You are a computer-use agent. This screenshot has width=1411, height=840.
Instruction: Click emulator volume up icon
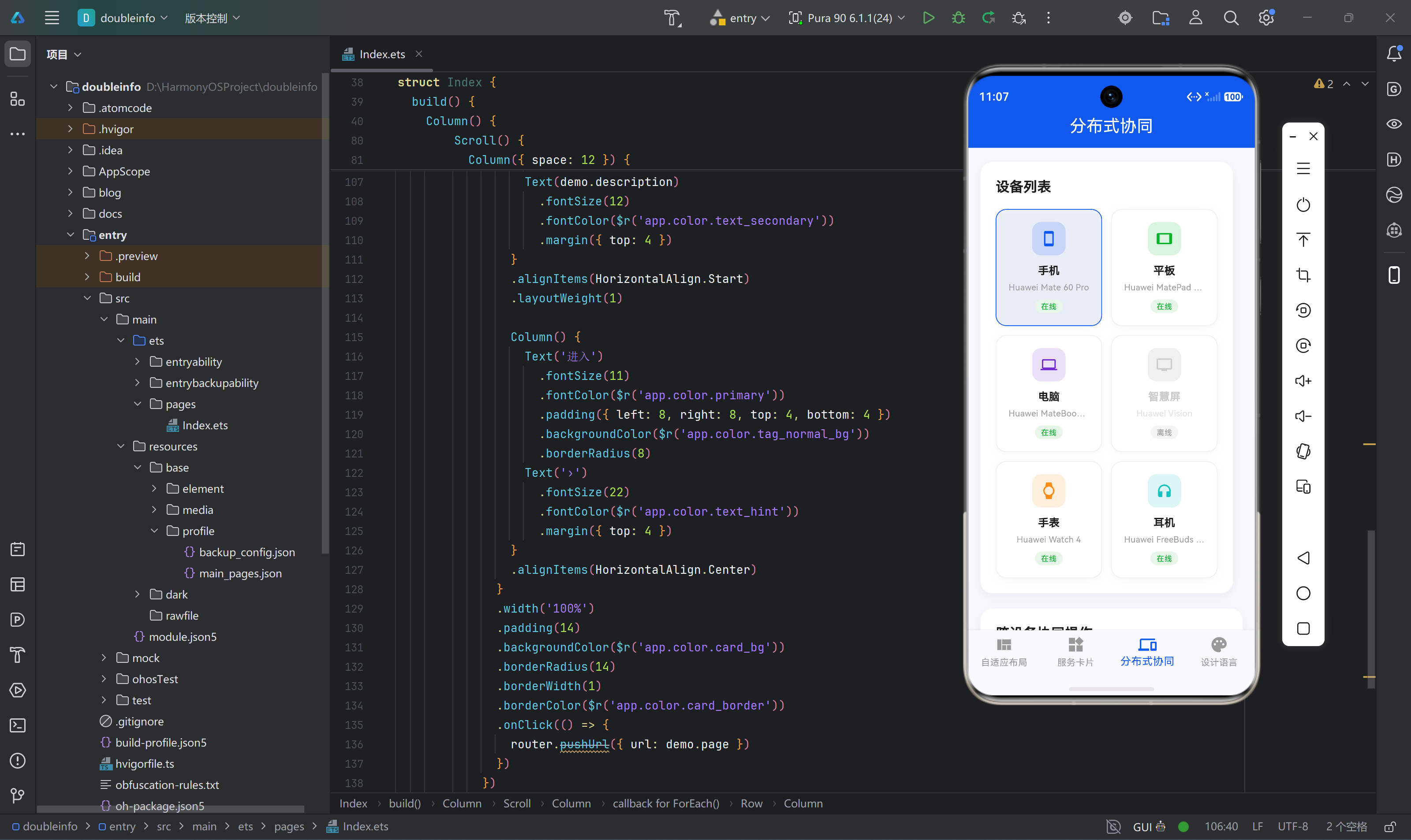click(x=1303, y=381)
